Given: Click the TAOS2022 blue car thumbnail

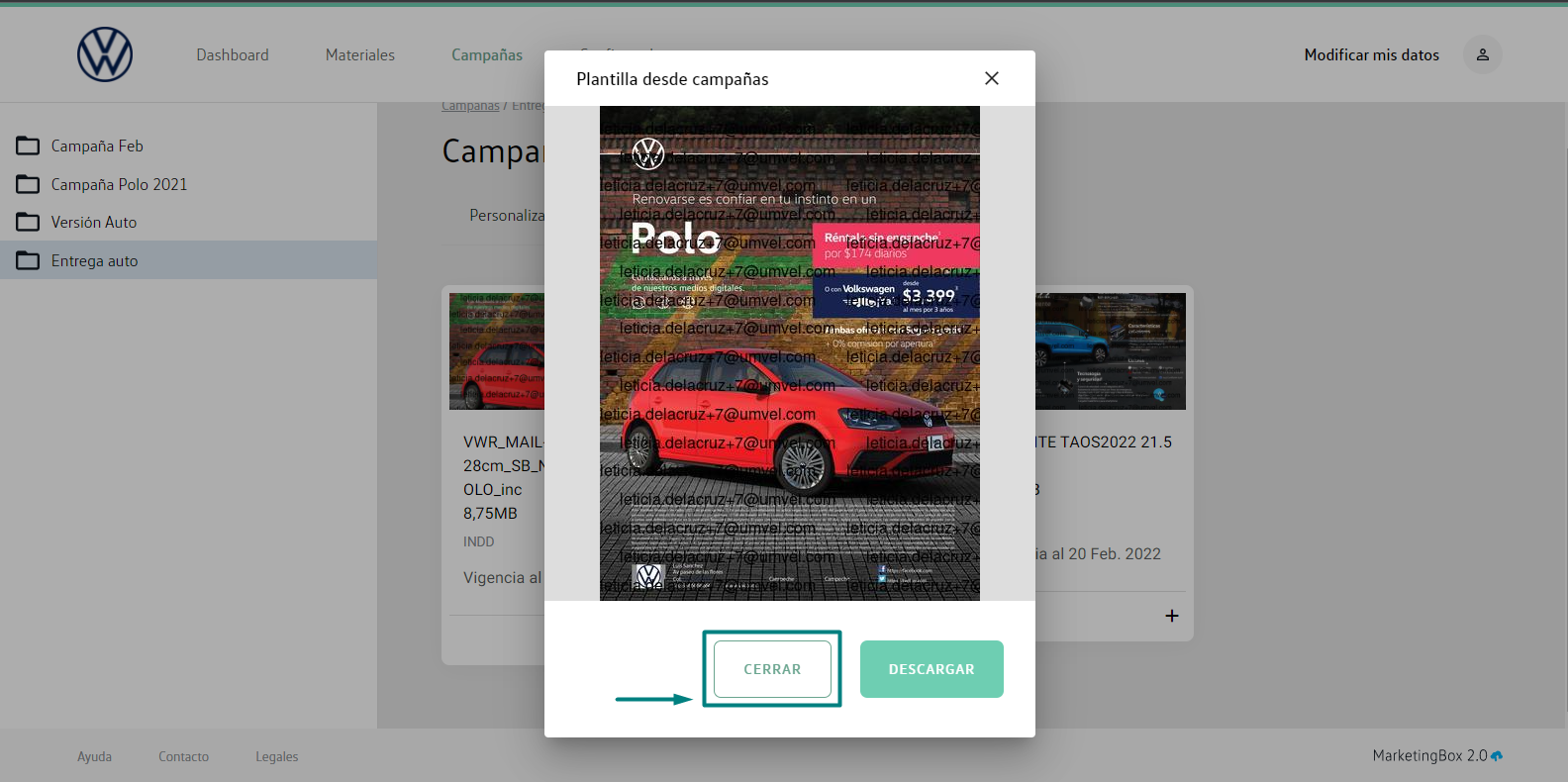Looking at the screenshot, I should [x=1111, y=351].
